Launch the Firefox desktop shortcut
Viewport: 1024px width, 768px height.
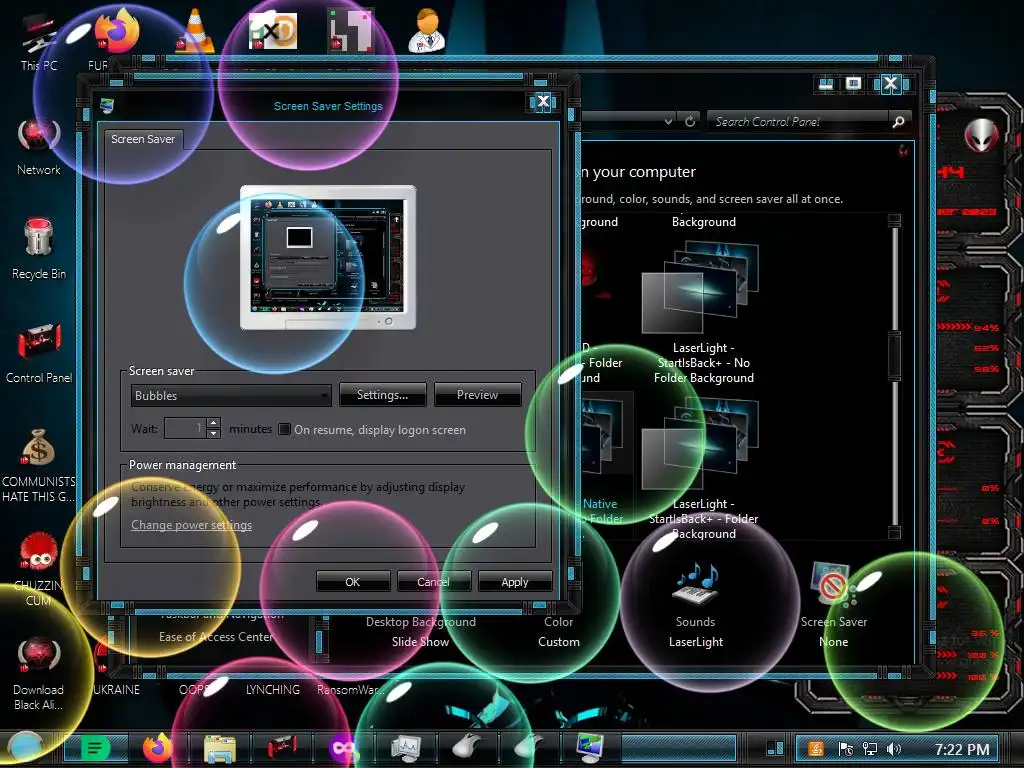tap(115, 33)
